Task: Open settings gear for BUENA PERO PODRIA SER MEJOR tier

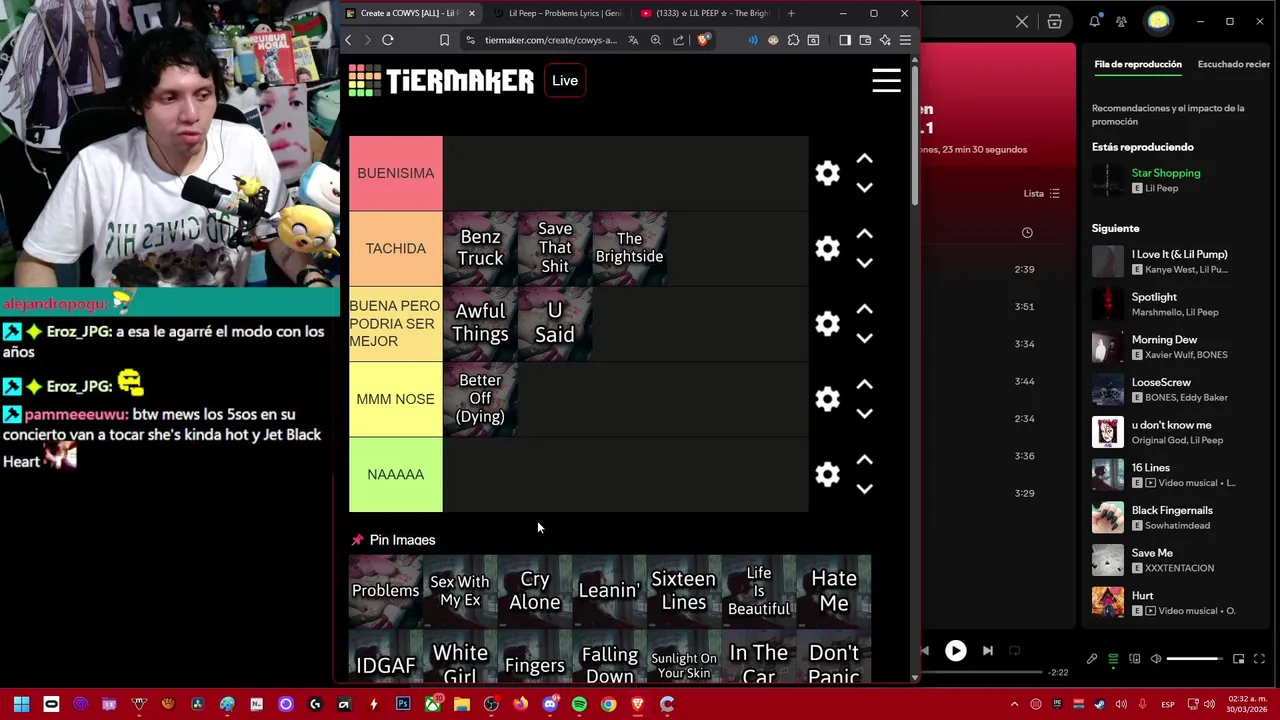Action: pos(827,323)
